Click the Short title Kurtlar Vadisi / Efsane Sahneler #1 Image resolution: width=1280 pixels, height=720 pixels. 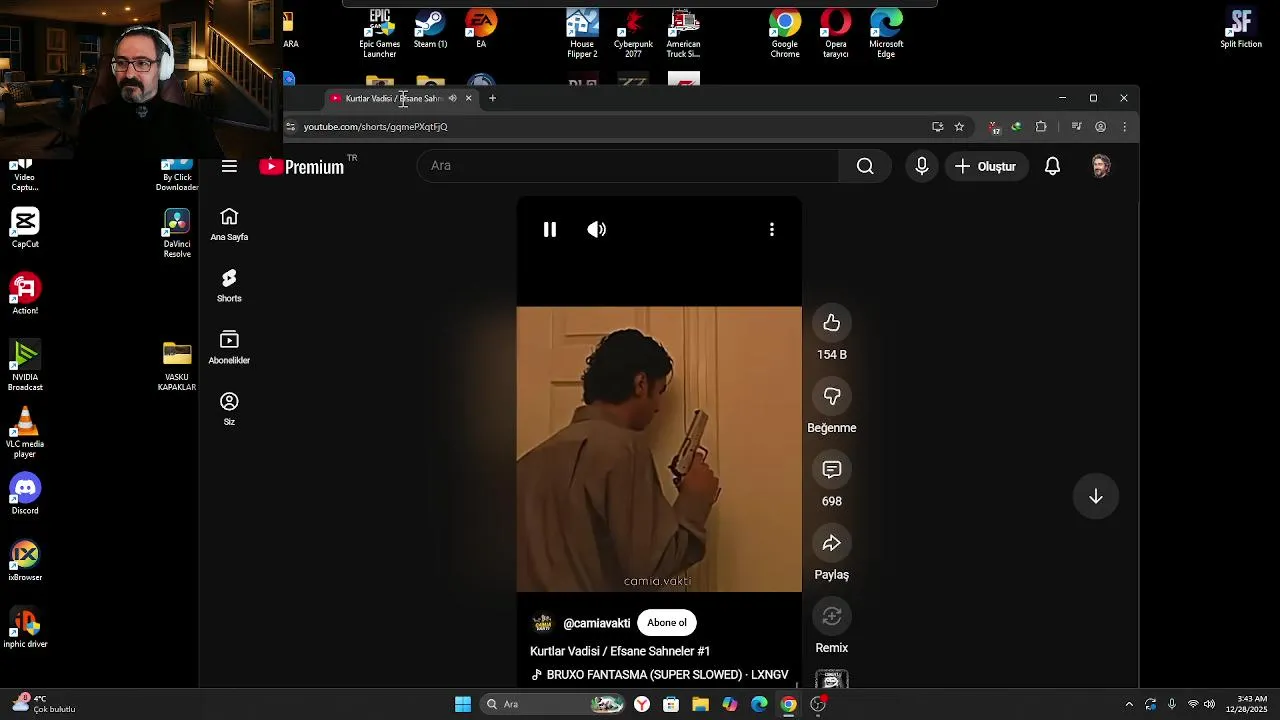point(620,651)
